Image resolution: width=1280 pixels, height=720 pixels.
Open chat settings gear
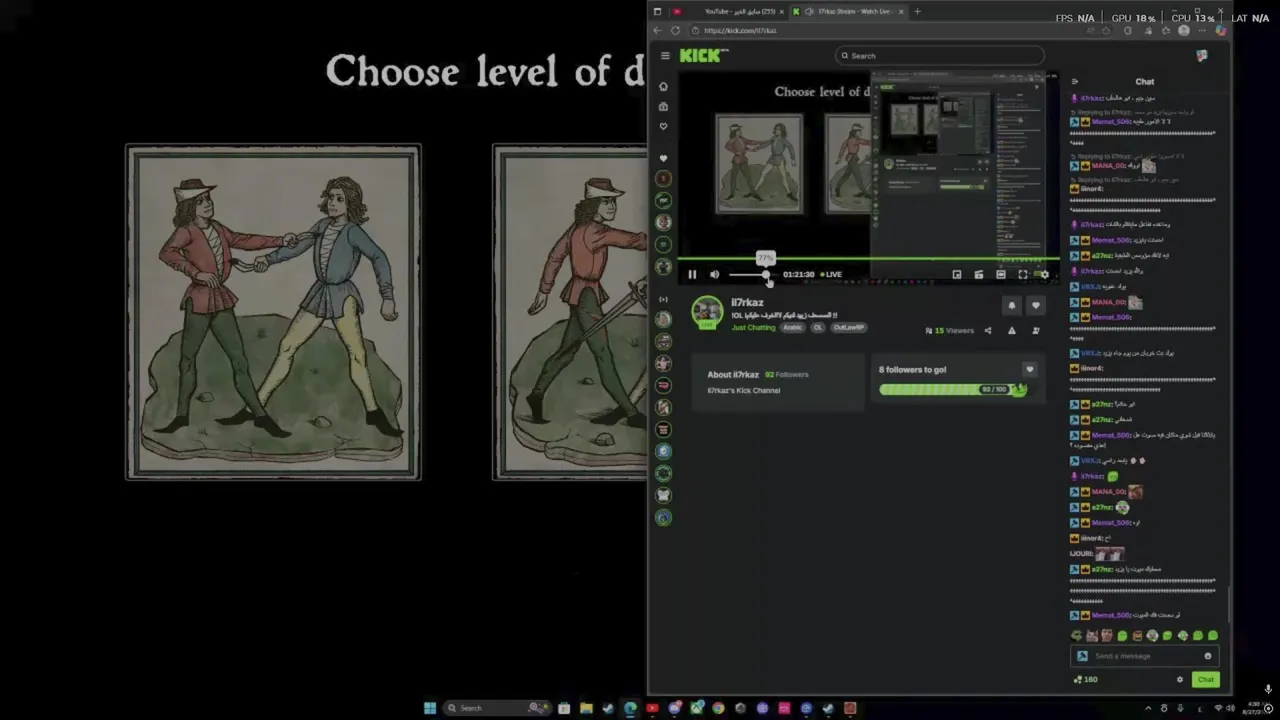1180,680
